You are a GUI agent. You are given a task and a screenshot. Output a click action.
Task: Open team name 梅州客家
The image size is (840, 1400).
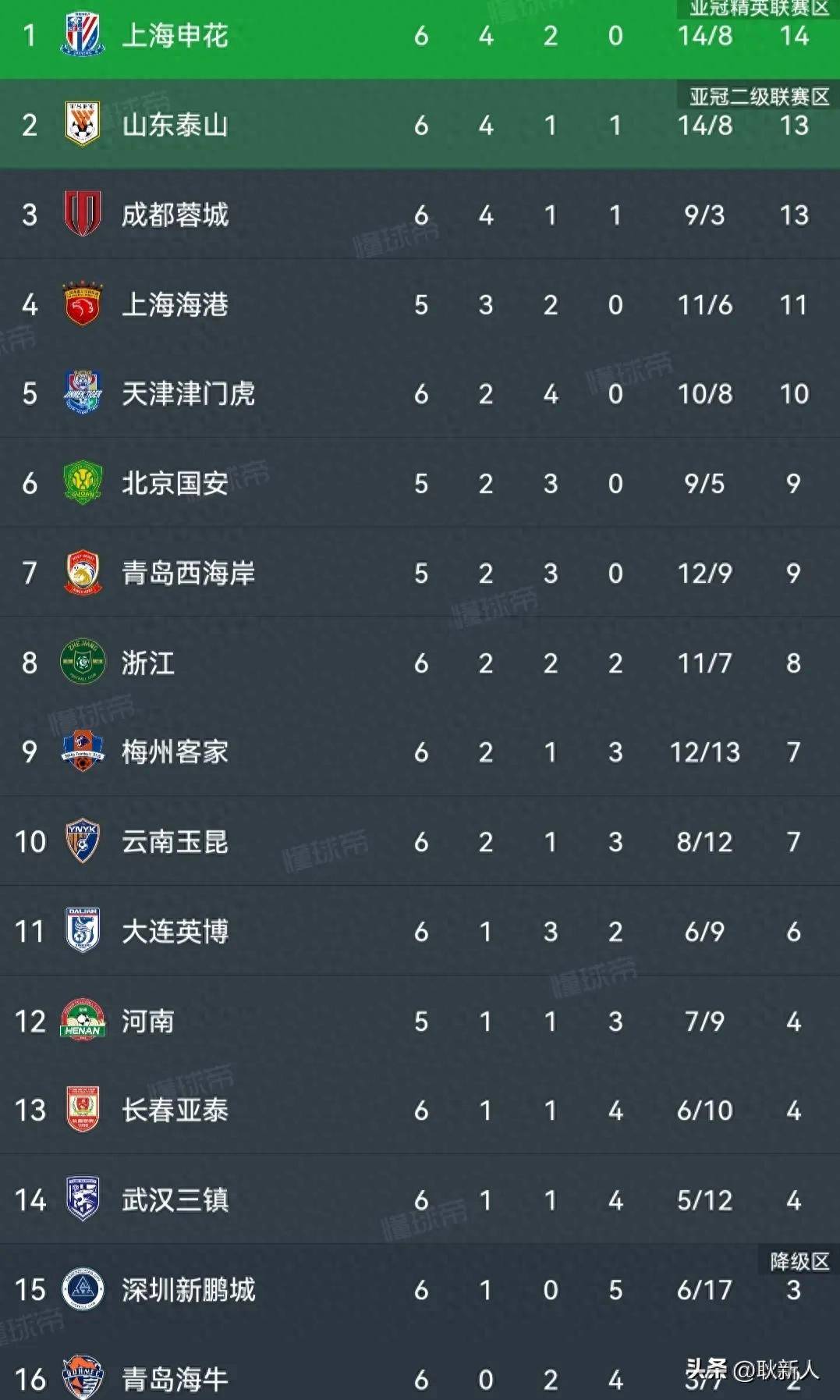(175, 752)
